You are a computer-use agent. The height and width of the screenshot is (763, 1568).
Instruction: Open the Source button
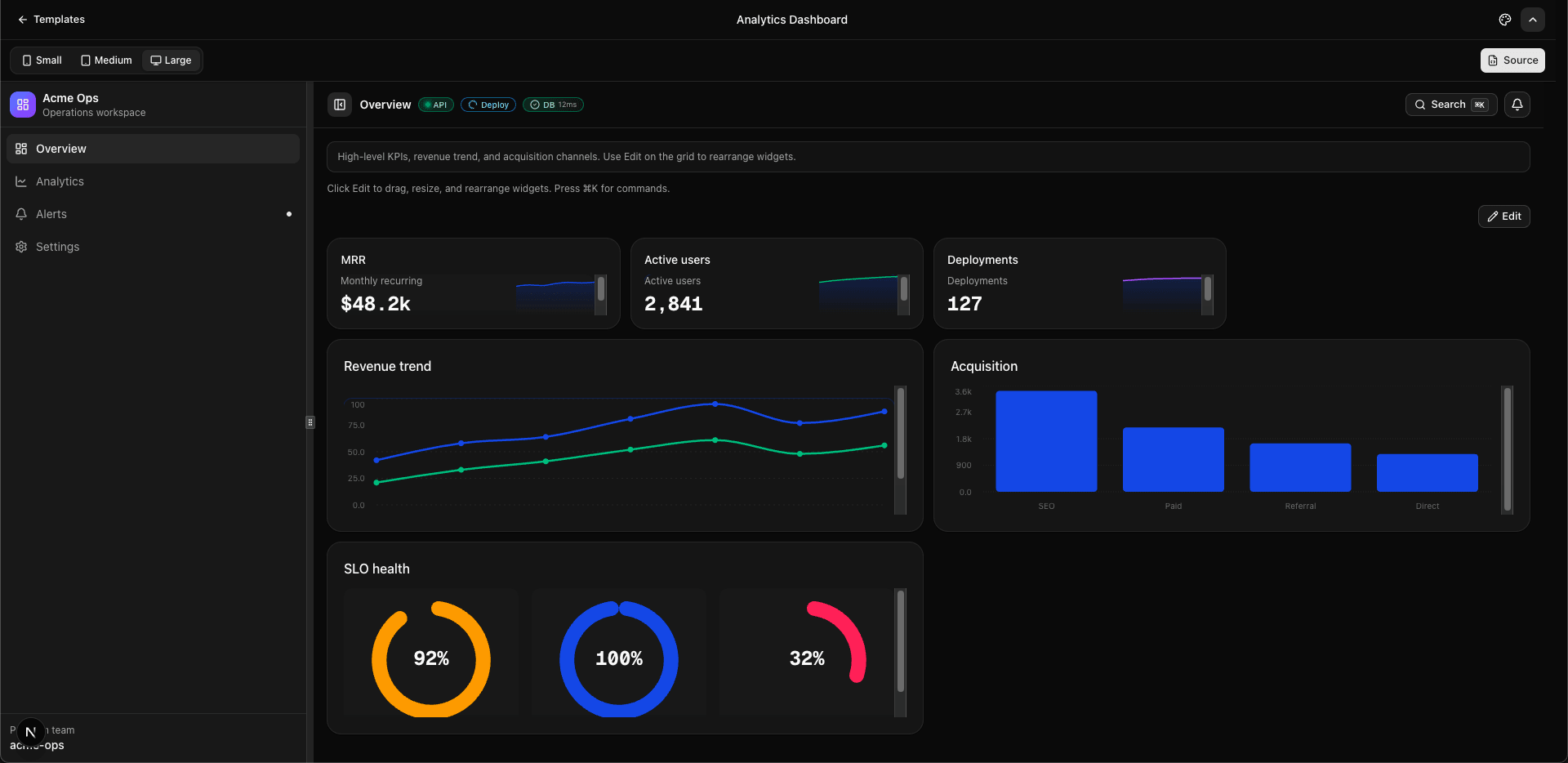pos(1512,60)
